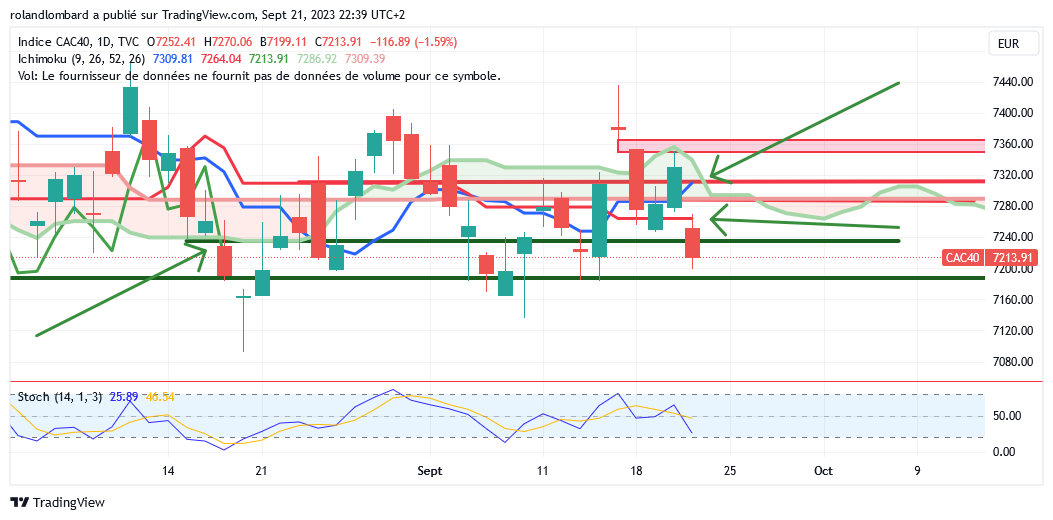Click the '9' date label on time axis

(917, 471)
